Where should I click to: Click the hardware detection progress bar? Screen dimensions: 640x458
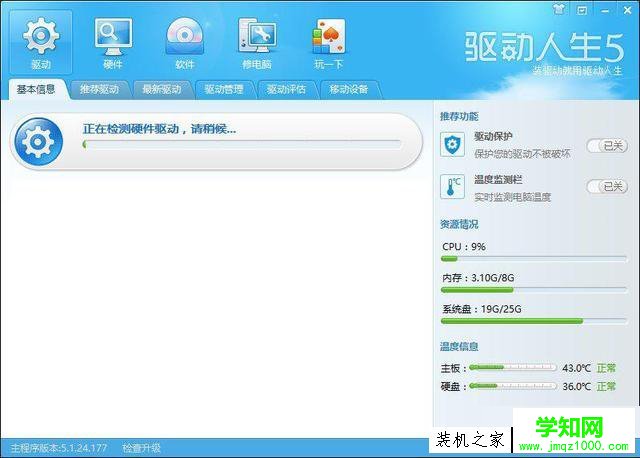point(242,144)
